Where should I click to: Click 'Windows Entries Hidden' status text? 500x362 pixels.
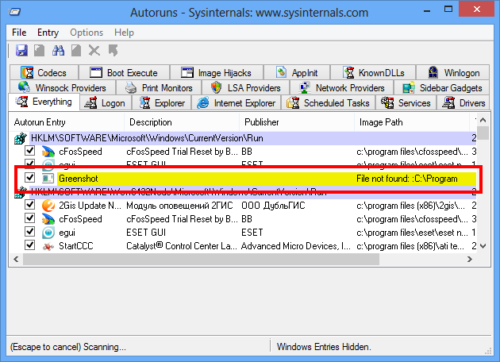pyautogui.click(x=324, y=347)
